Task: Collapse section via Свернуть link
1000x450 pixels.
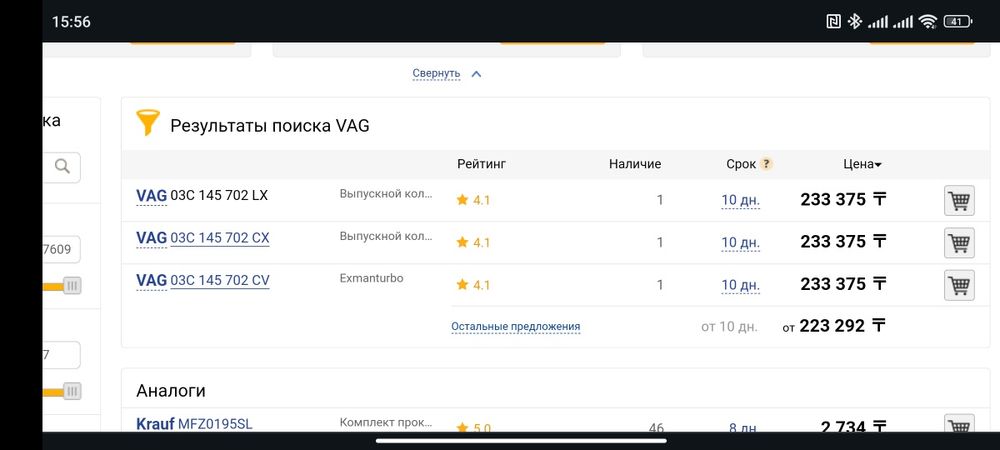Action: click(436, 73)
